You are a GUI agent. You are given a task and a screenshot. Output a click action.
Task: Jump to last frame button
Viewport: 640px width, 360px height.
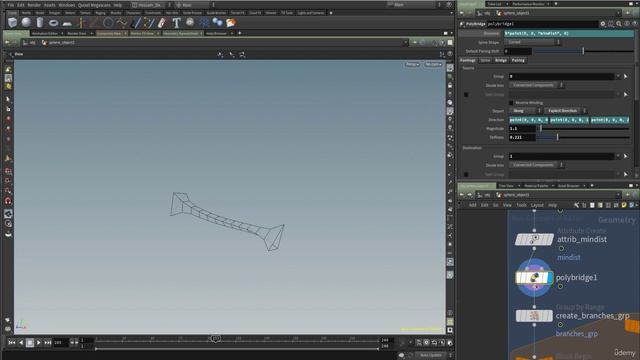click(x=48, y=343)
